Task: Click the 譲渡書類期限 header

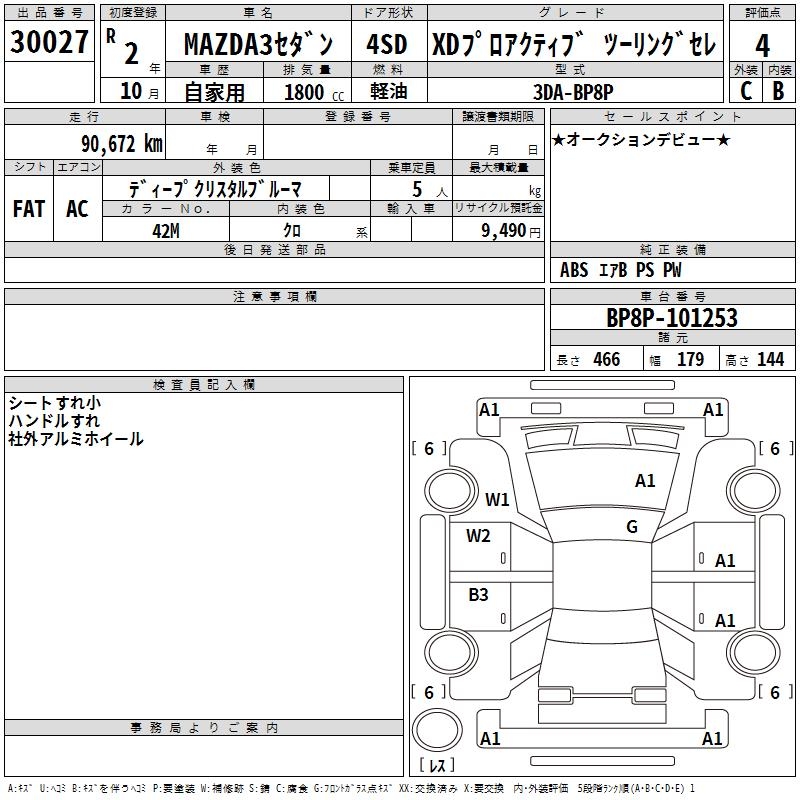Action: [498, 117]
